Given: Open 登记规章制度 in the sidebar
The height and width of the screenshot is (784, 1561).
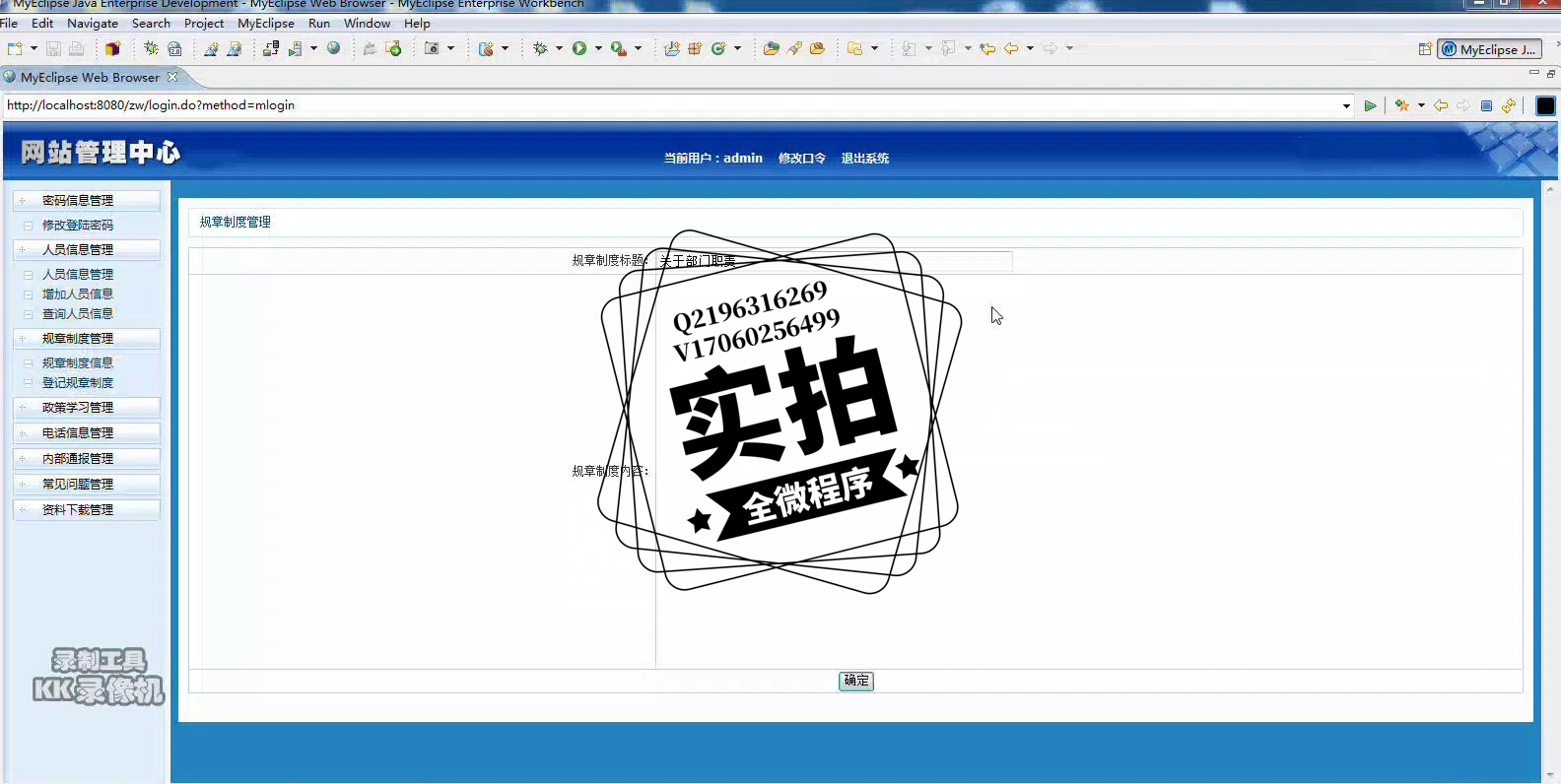Looking at the screenshot, I should 78,383.
